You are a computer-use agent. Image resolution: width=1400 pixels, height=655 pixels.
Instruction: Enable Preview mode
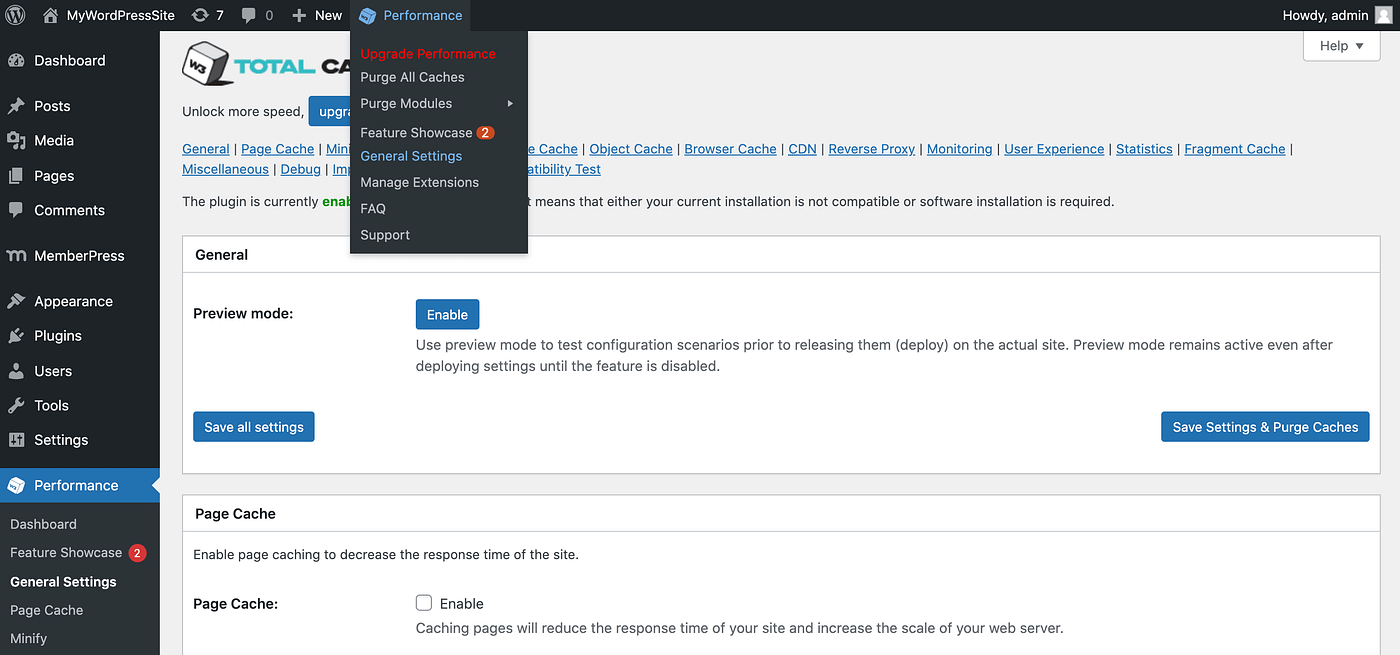[447, 313]
